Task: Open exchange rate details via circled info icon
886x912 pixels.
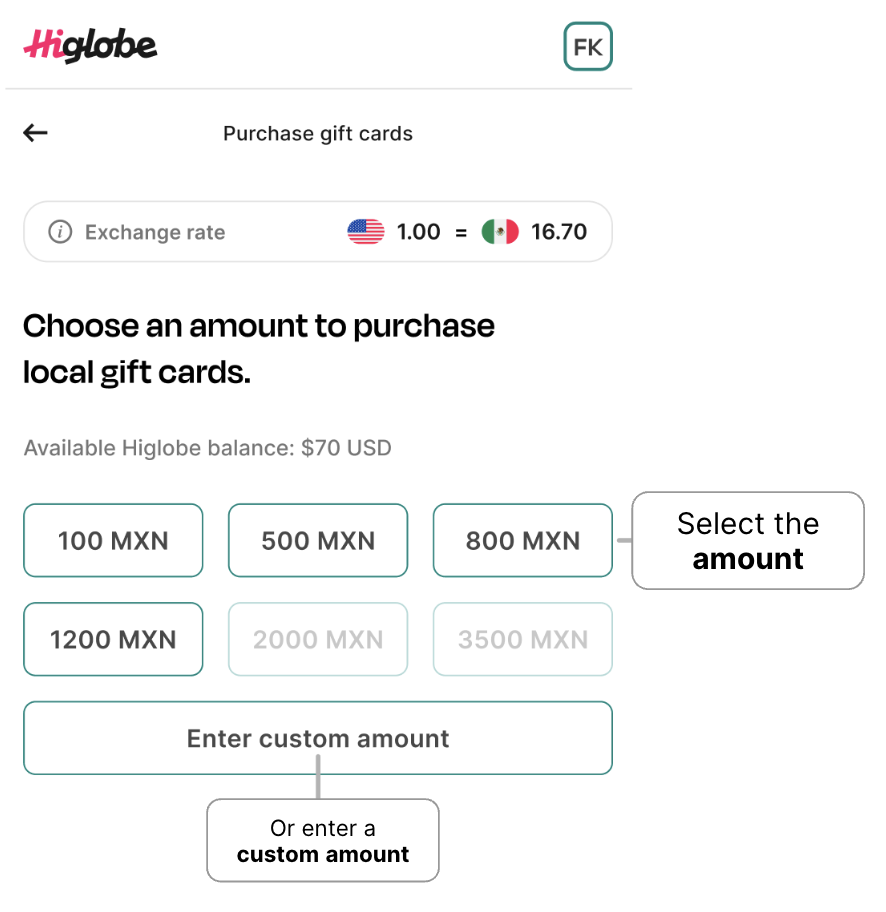Action: [x=59, y=231]
